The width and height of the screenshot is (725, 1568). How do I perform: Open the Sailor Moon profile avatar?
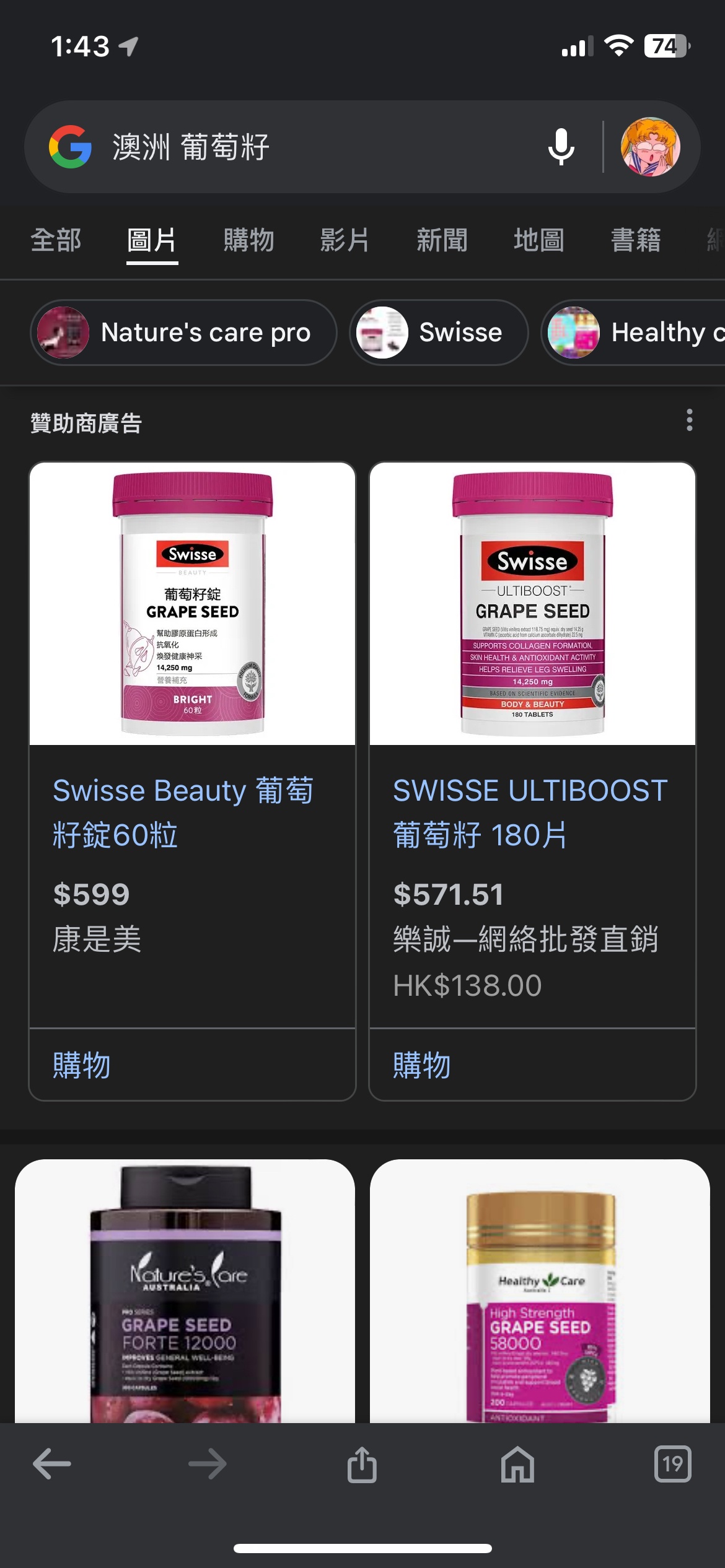point(651,147)
